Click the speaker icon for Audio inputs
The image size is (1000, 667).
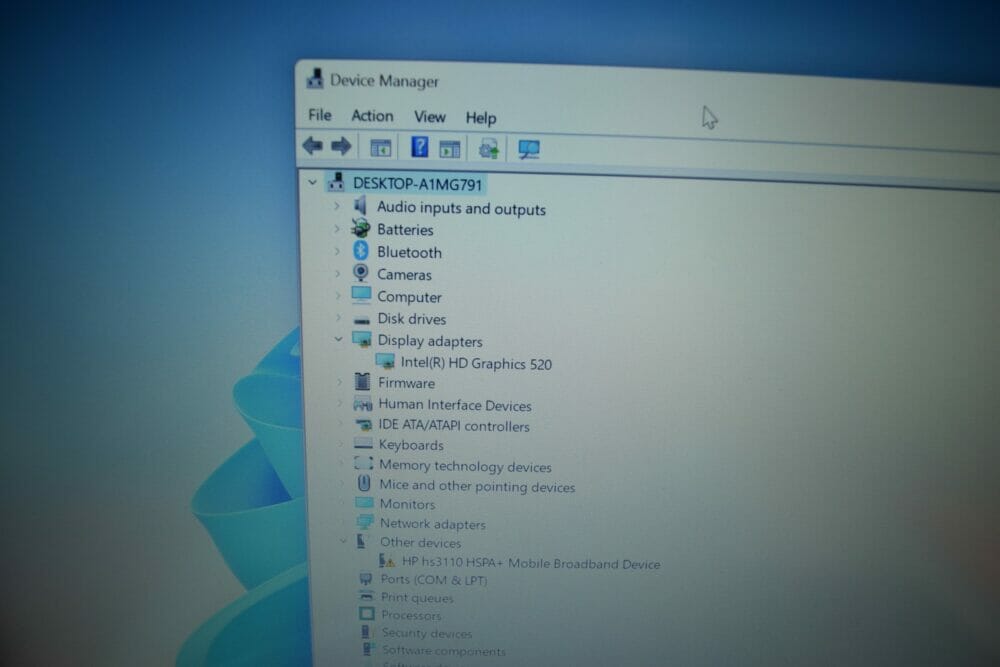click(x=360, y=205)
